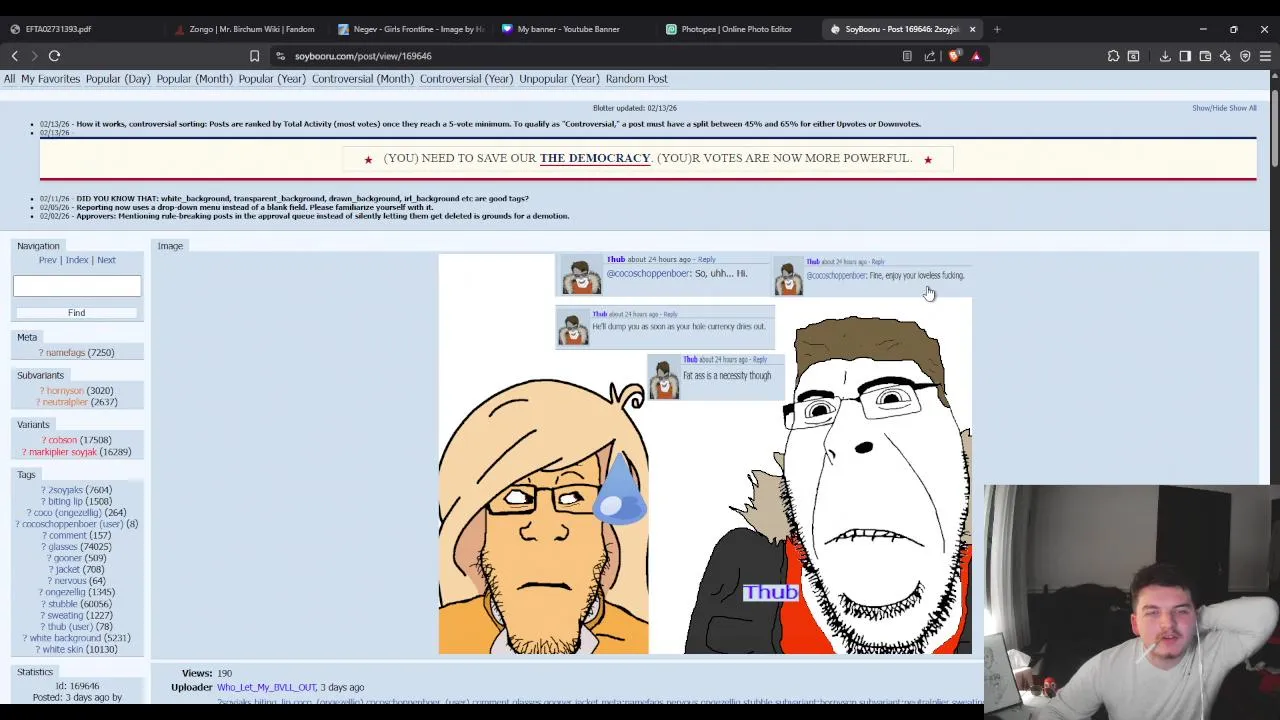Switch to the Negev Girls Frontline tab
Screen dimensions: 1280x720
coord(411,29)
